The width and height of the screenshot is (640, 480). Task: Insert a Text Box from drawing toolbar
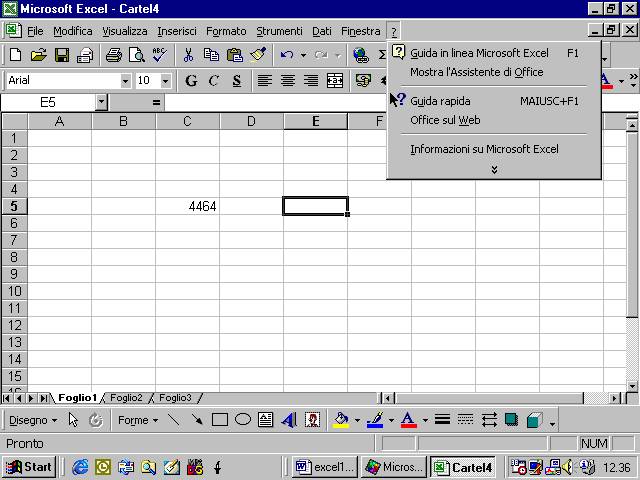[x=266, y=420]
